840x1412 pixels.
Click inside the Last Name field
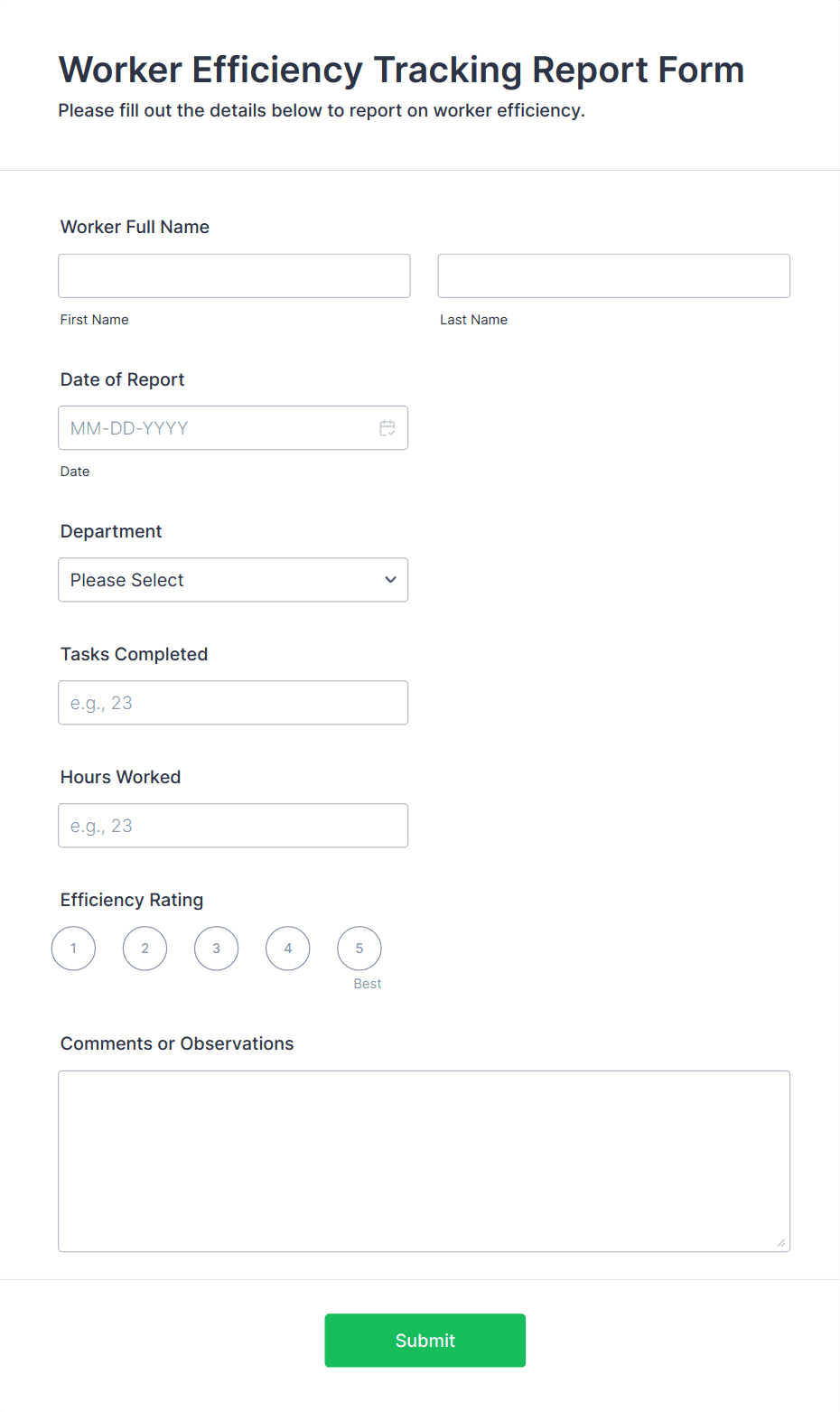click(613, 276)
